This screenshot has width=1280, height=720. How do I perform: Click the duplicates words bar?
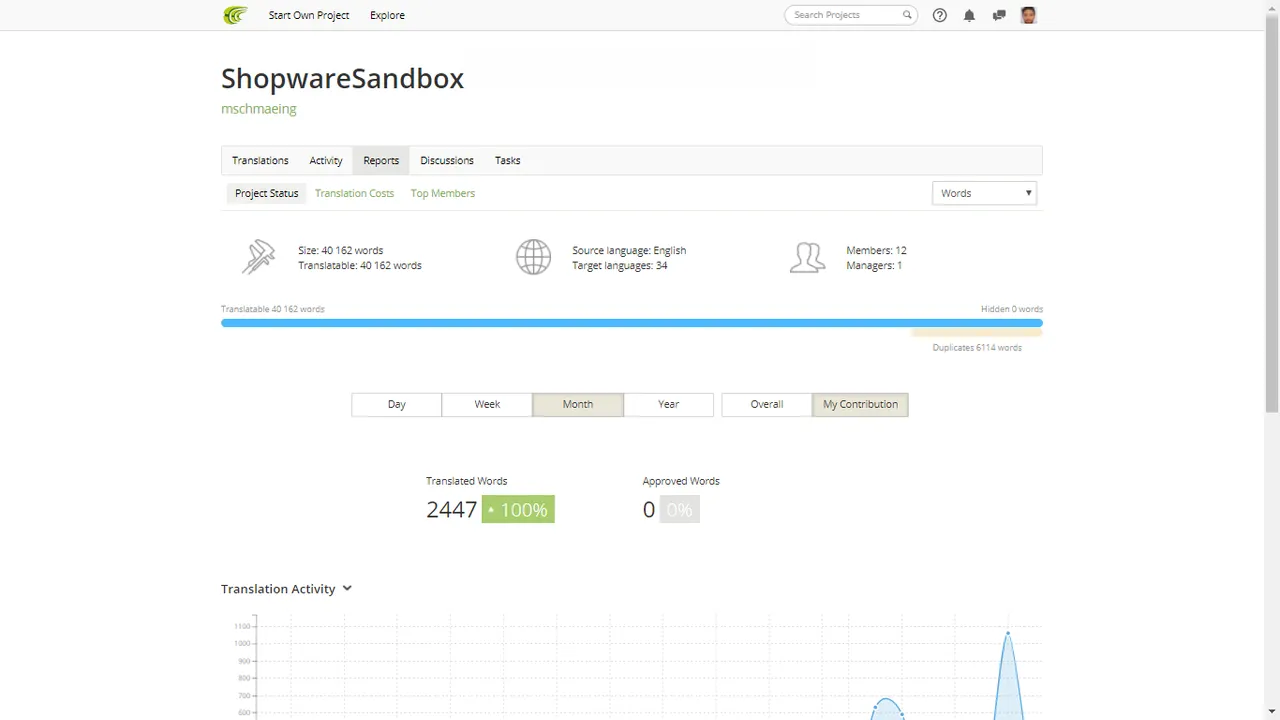[977, 334]
